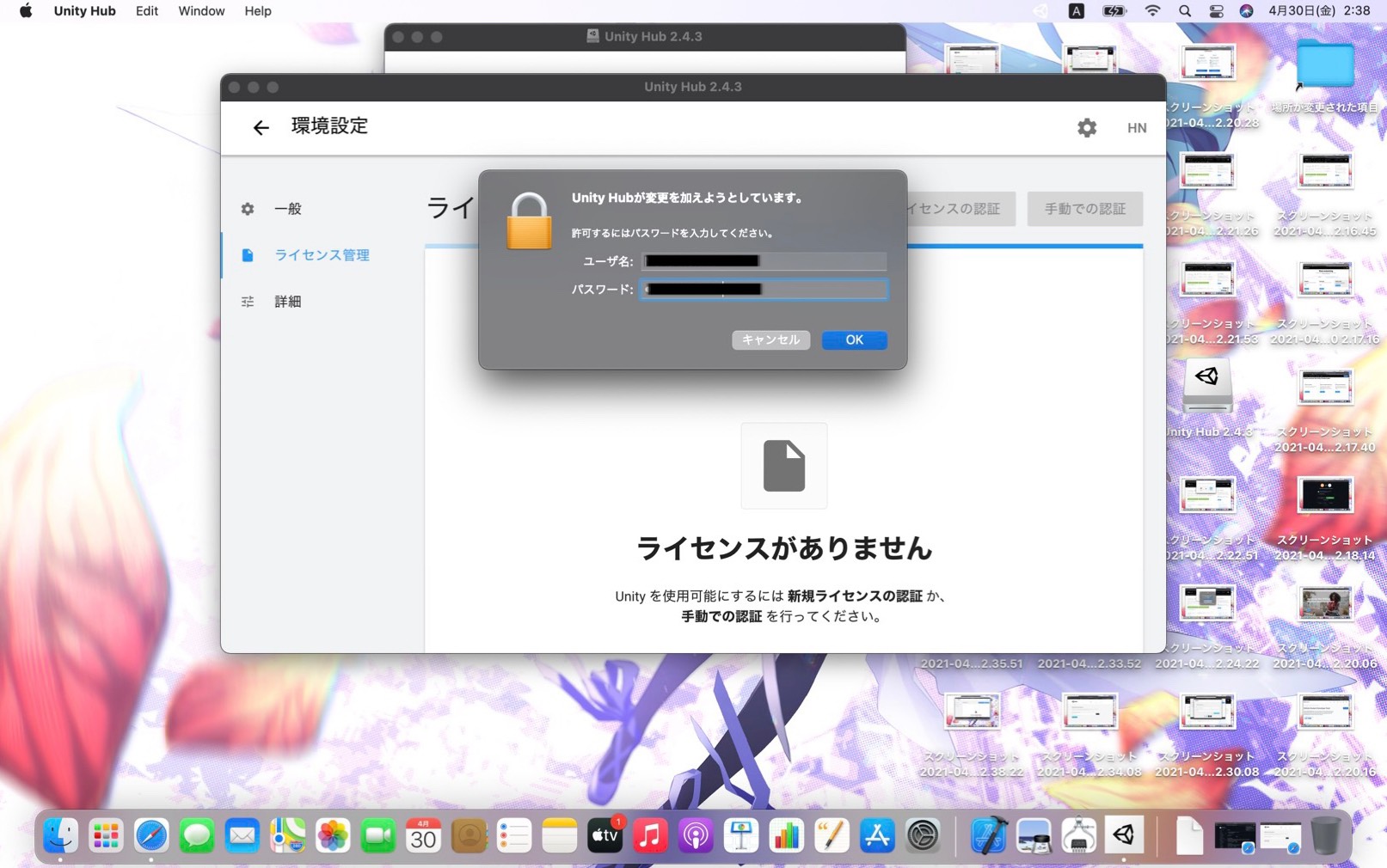Click the ユーザ名 input field

[x=764, y=261]
